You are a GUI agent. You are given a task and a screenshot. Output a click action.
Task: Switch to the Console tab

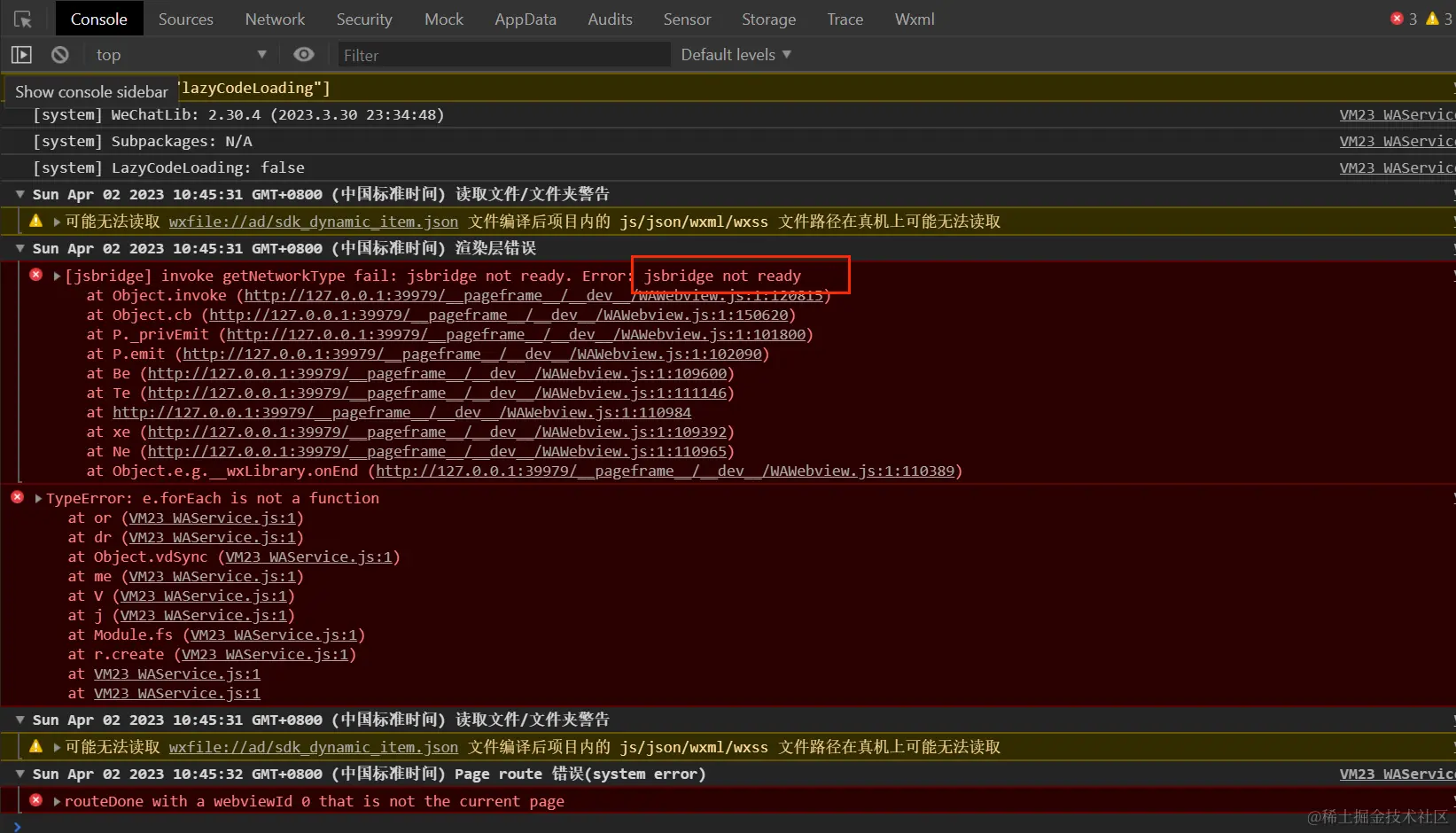99,19
